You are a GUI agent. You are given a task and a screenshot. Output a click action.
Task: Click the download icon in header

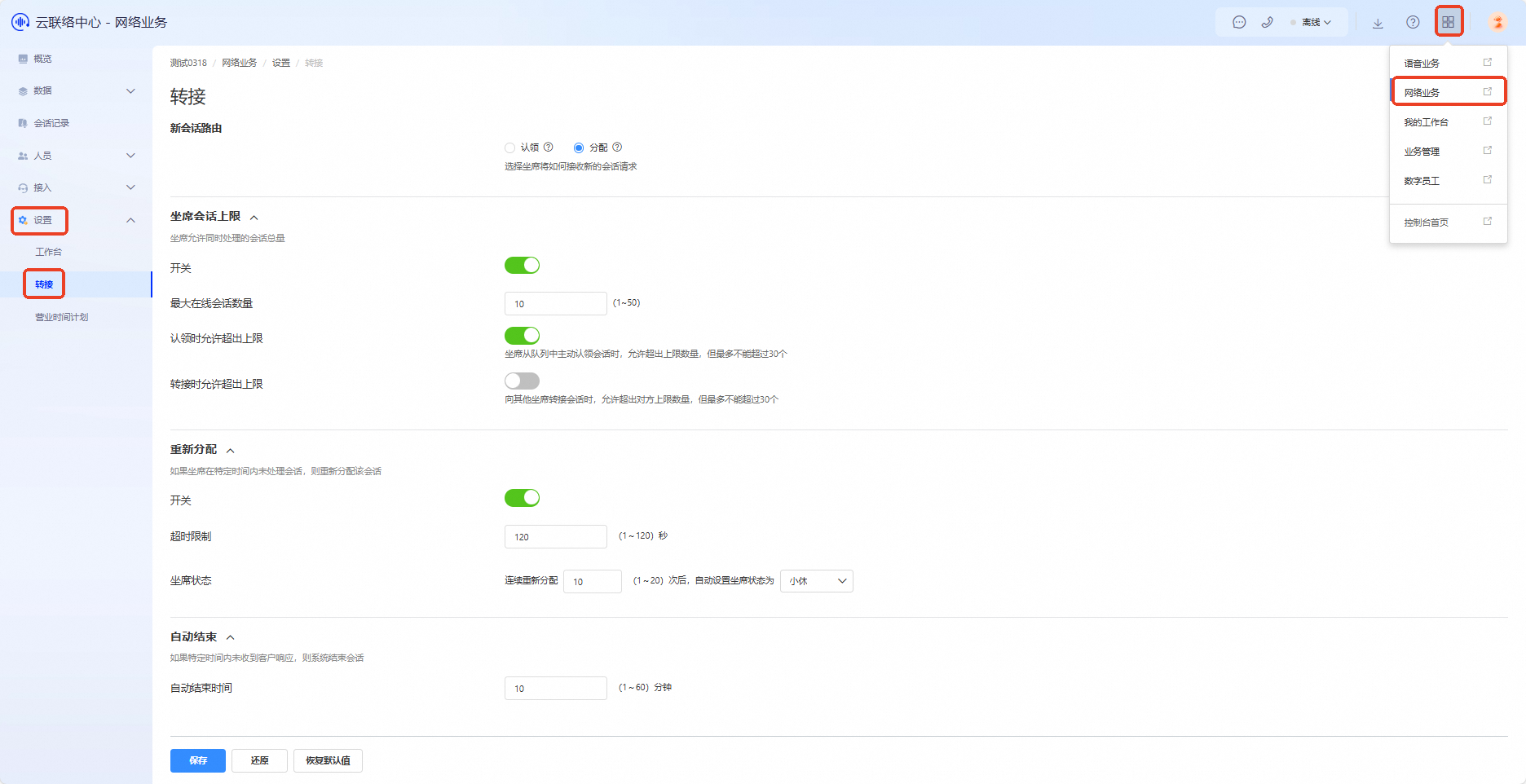pos(1378,23)
